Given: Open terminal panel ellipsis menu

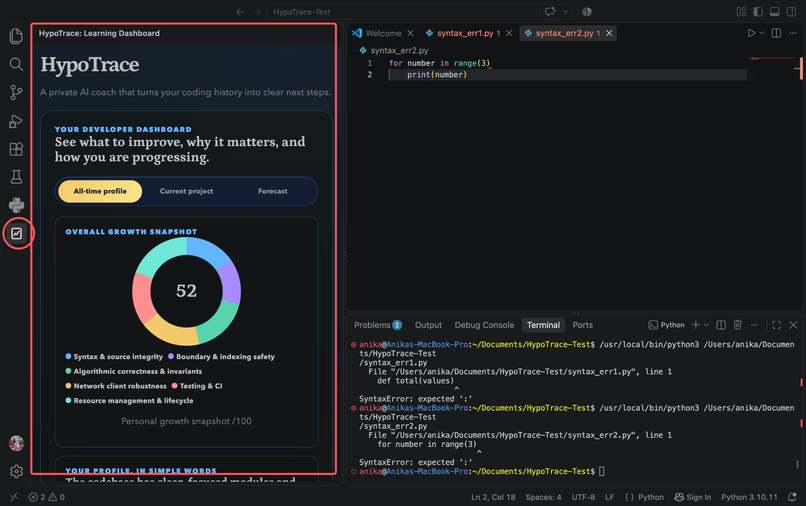Looking at the screenshot, I should click(754, 324).
